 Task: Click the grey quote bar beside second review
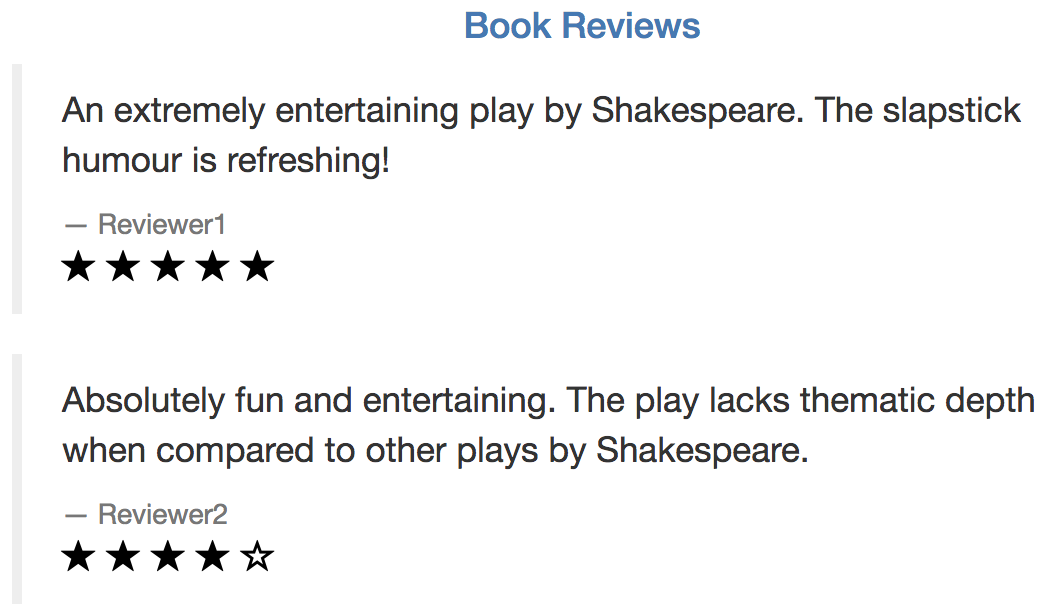(17, 479)
